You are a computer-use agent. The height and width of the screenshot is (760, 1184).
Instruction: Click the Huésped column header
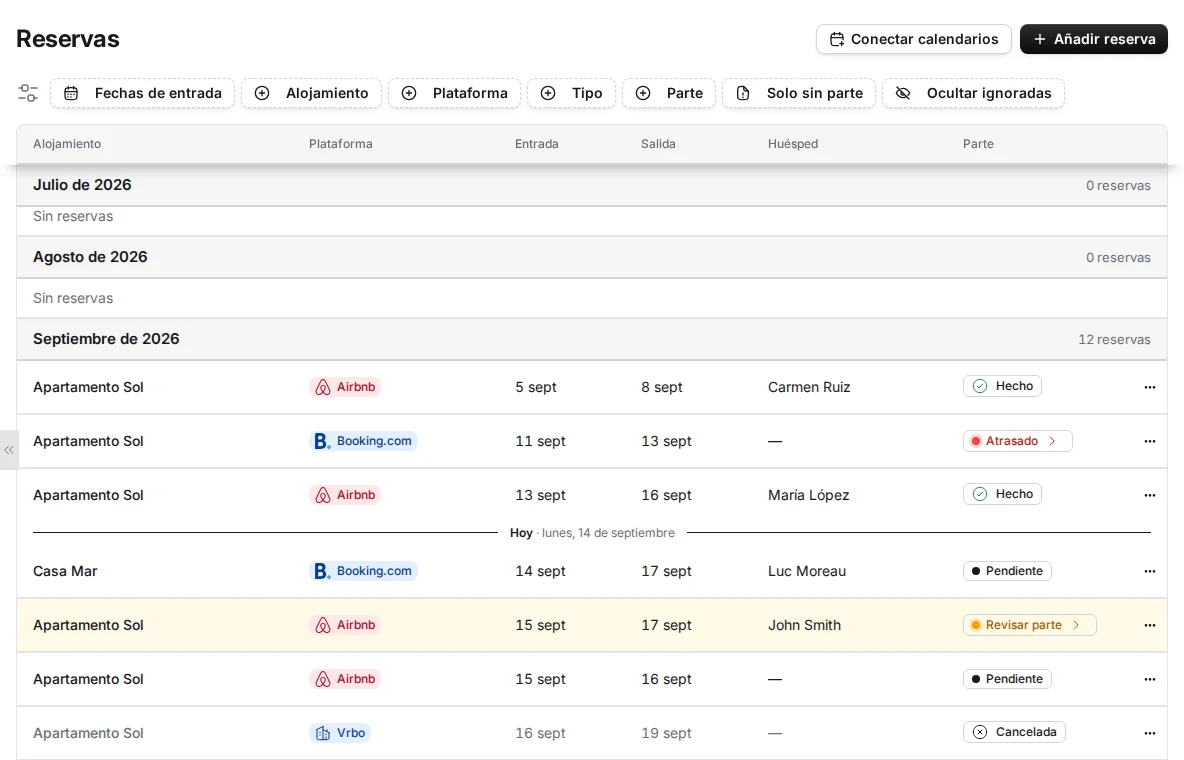[x=793, y=144]
